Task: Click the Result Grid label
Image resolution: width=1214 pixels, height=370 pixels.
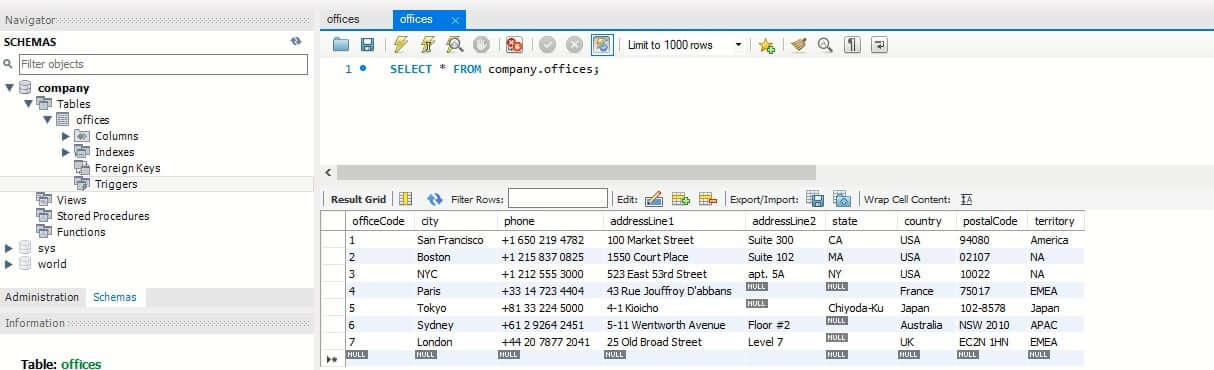Action: (358, 199)
